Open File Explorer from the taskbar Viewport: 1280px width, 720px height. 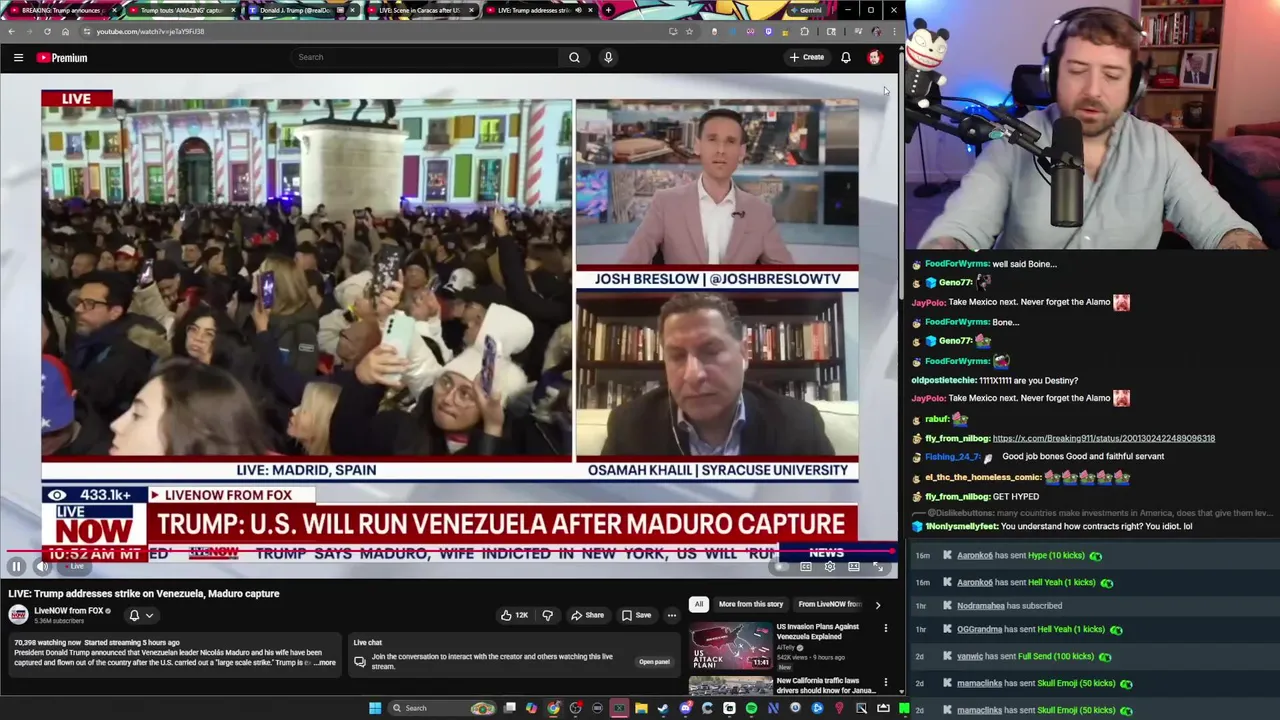(641, 708)
